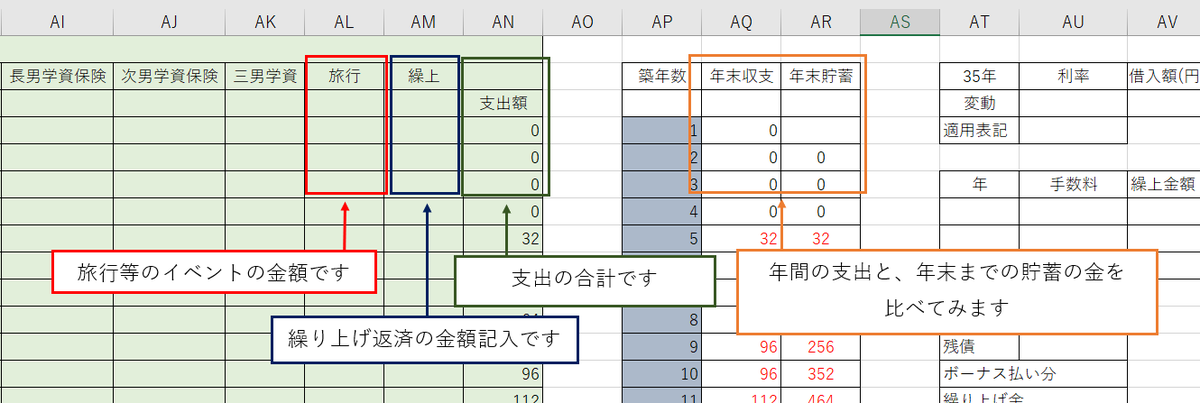
Task: Click the 年末収支 header cell
Action: 741,75
